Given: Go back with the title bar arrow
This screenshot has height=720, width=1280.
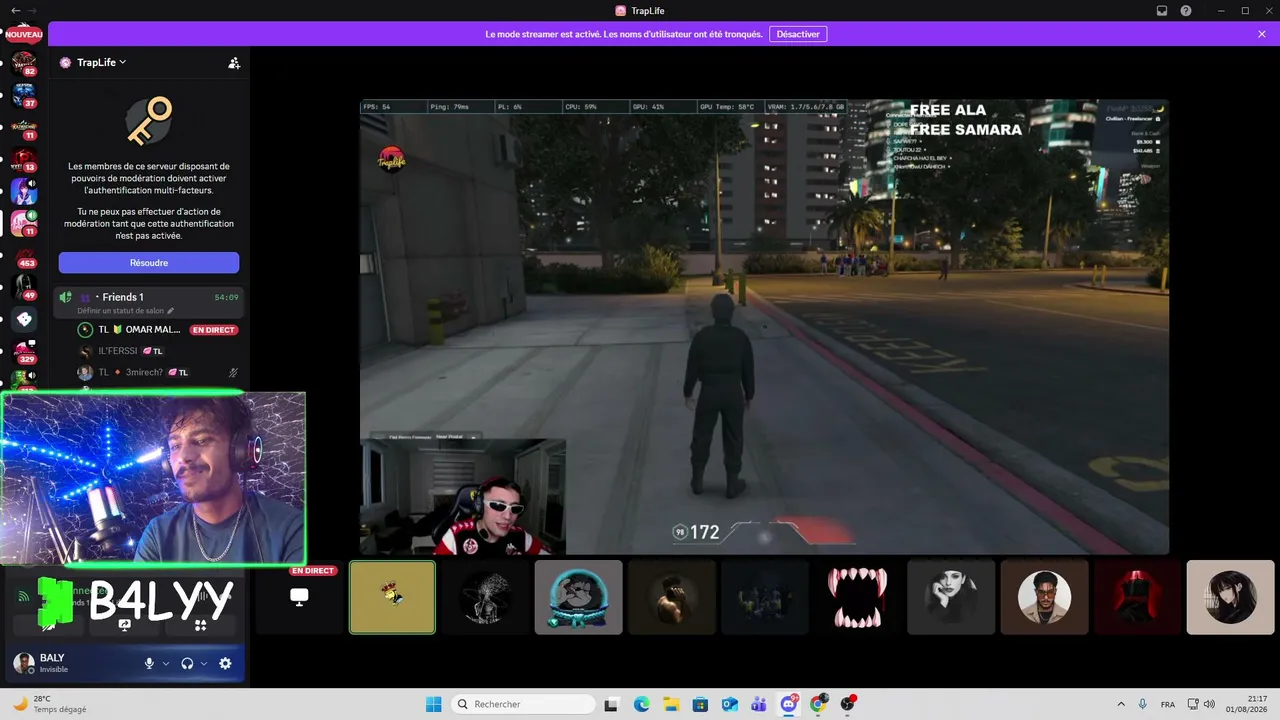Looking at the screenshot, I should (x=15, y=11).
